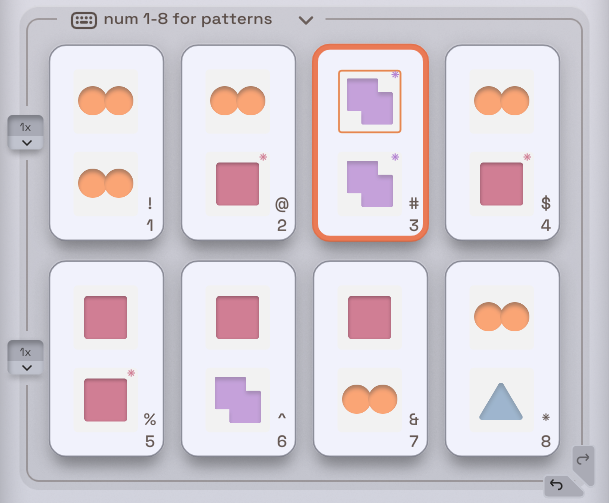The height and width of the screenshot is (503, 609).
Task: Activate pattern card 4
Action: point(502,143)
